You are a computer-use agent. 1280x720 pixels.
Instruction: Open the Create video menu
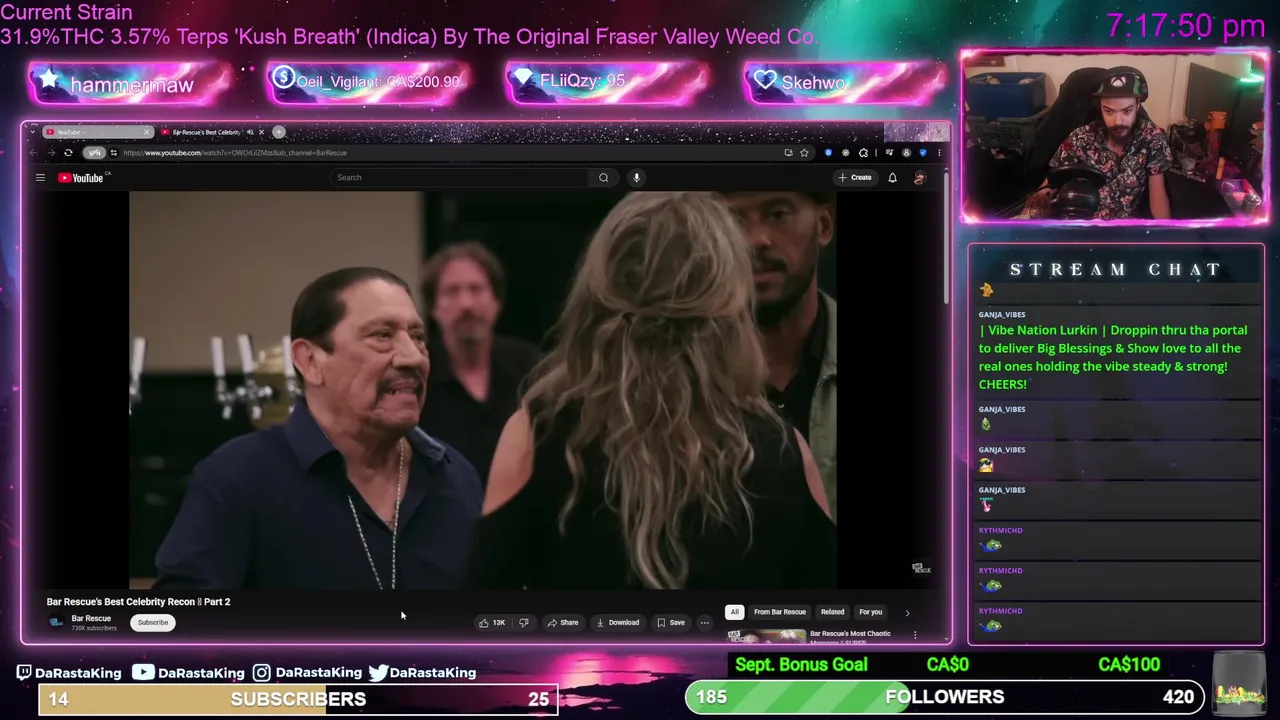pos(855,178)
